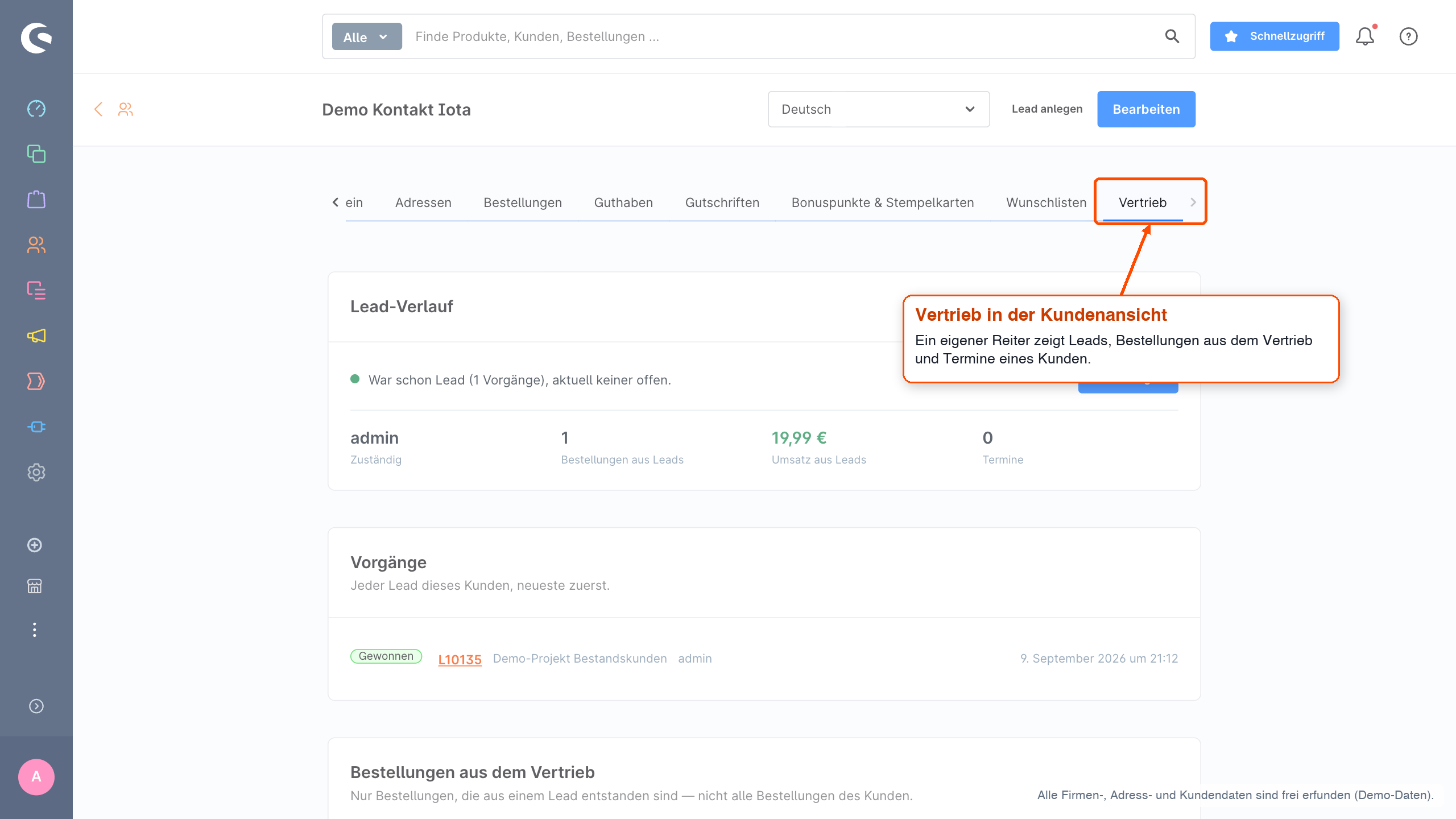Open Customers icon in sidebar
This screenshot has width=1456, height=819.
pyautogui.click(x=36, y=245)
